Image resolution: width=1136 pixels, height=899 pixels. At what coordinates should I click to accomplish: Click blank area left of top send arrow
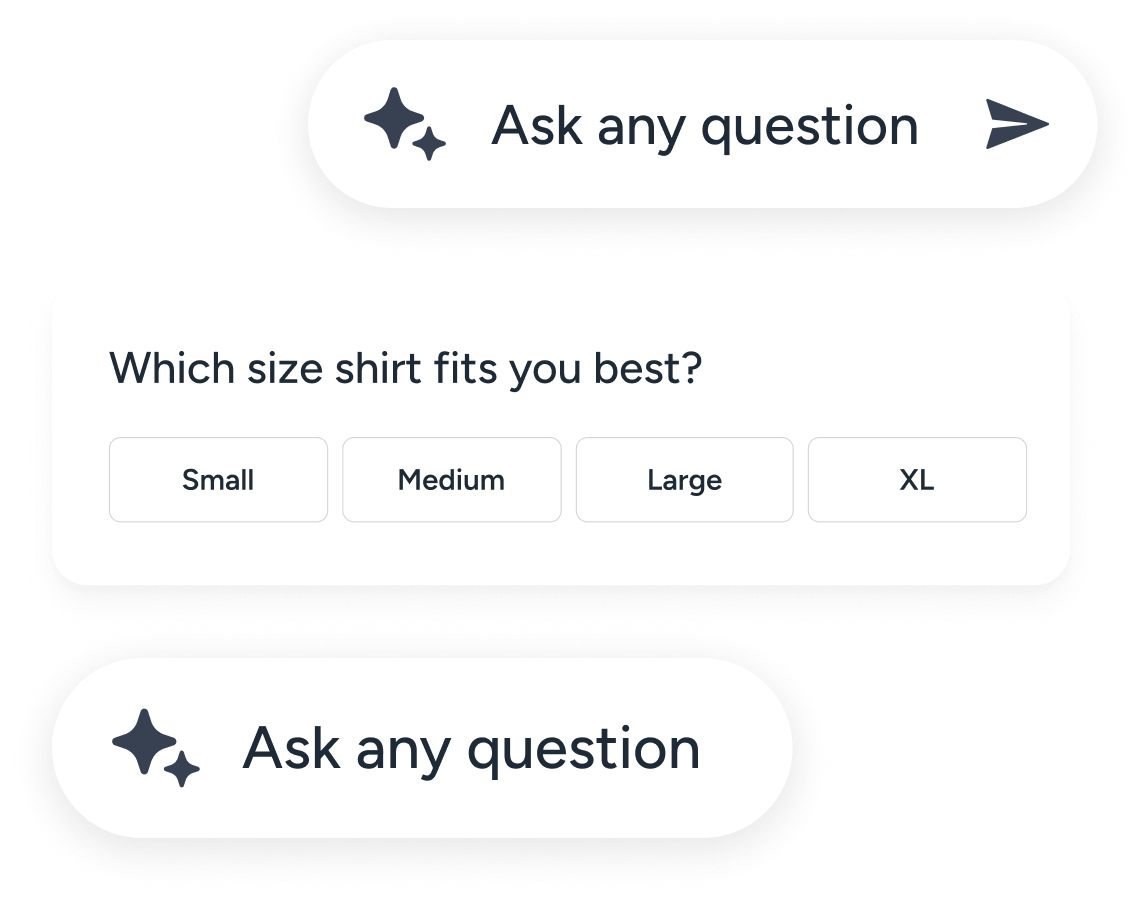[952, 126]
